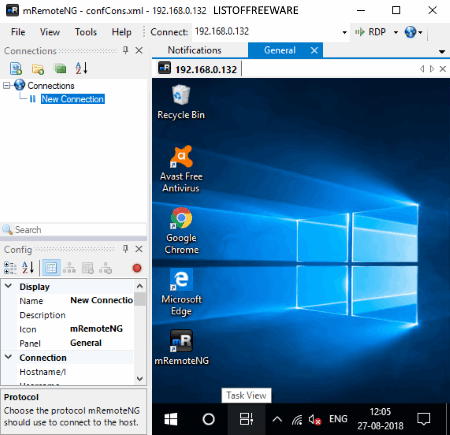Click the Hostname/IP property row

point(75,372)
